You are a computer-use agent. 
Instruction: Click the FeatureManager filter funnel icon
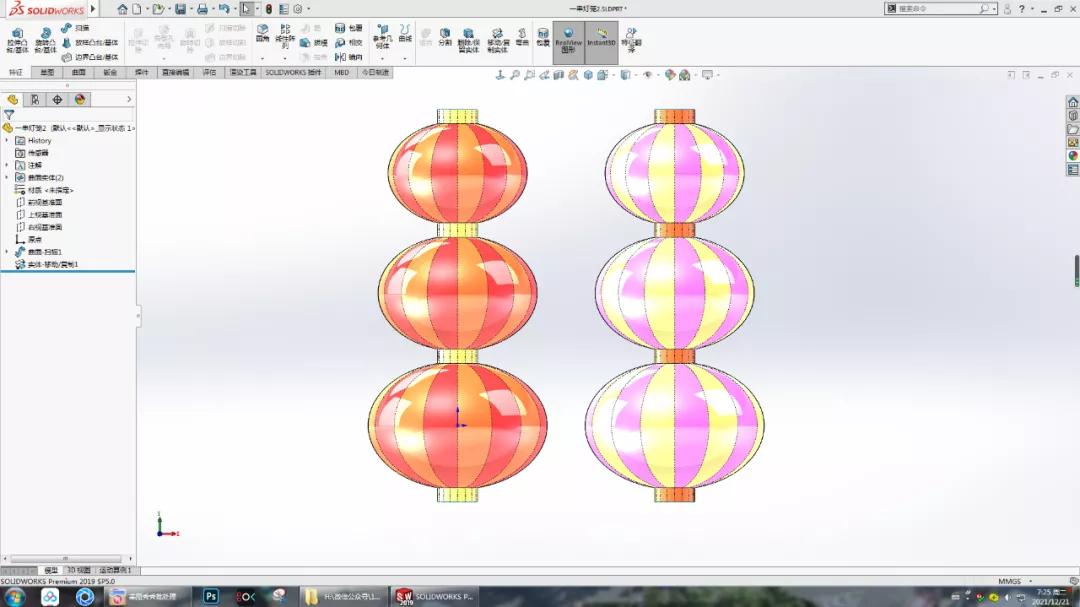(10, 114)
